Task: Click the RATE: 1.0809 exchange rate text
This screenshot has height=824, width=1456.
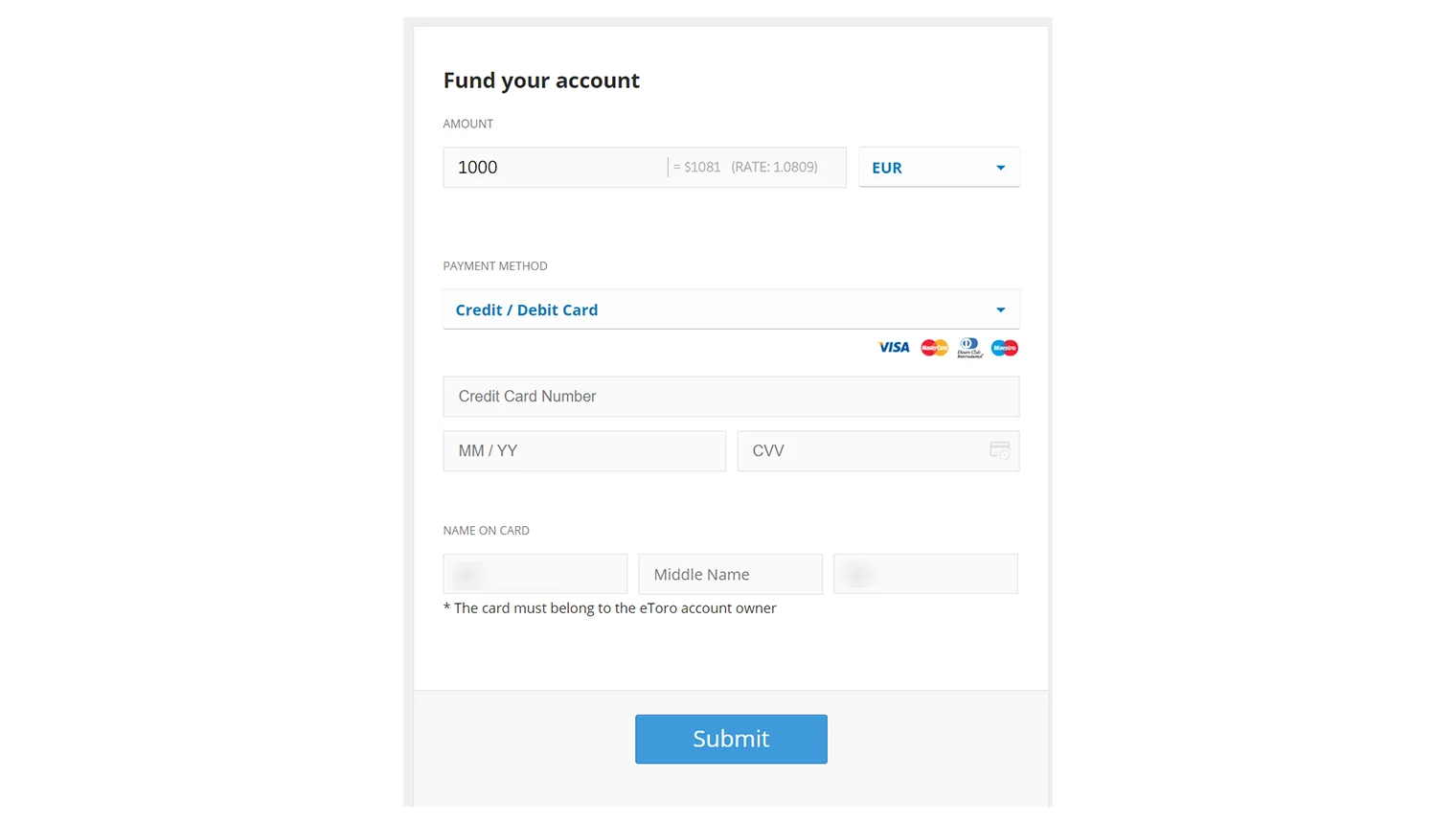Action: tap(774, 167)
